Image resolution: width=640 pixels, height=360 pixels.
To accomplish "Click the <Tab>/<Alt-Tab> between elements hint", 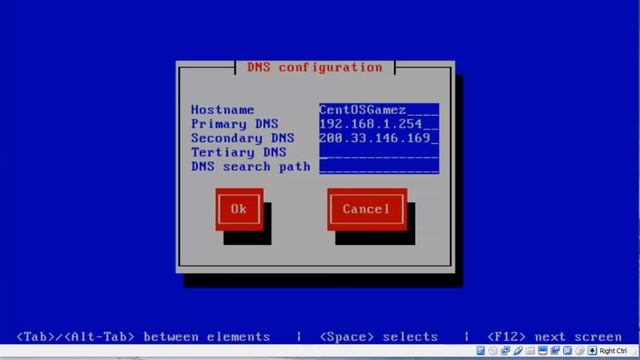I will click(x=143, y=337).
